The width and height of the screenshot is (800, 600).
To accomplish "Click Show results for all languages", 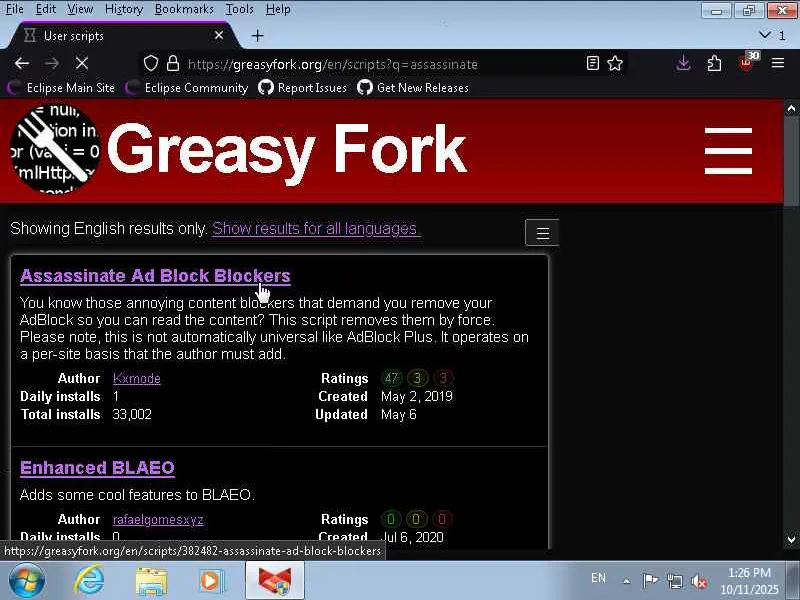I will click(316, 229).
